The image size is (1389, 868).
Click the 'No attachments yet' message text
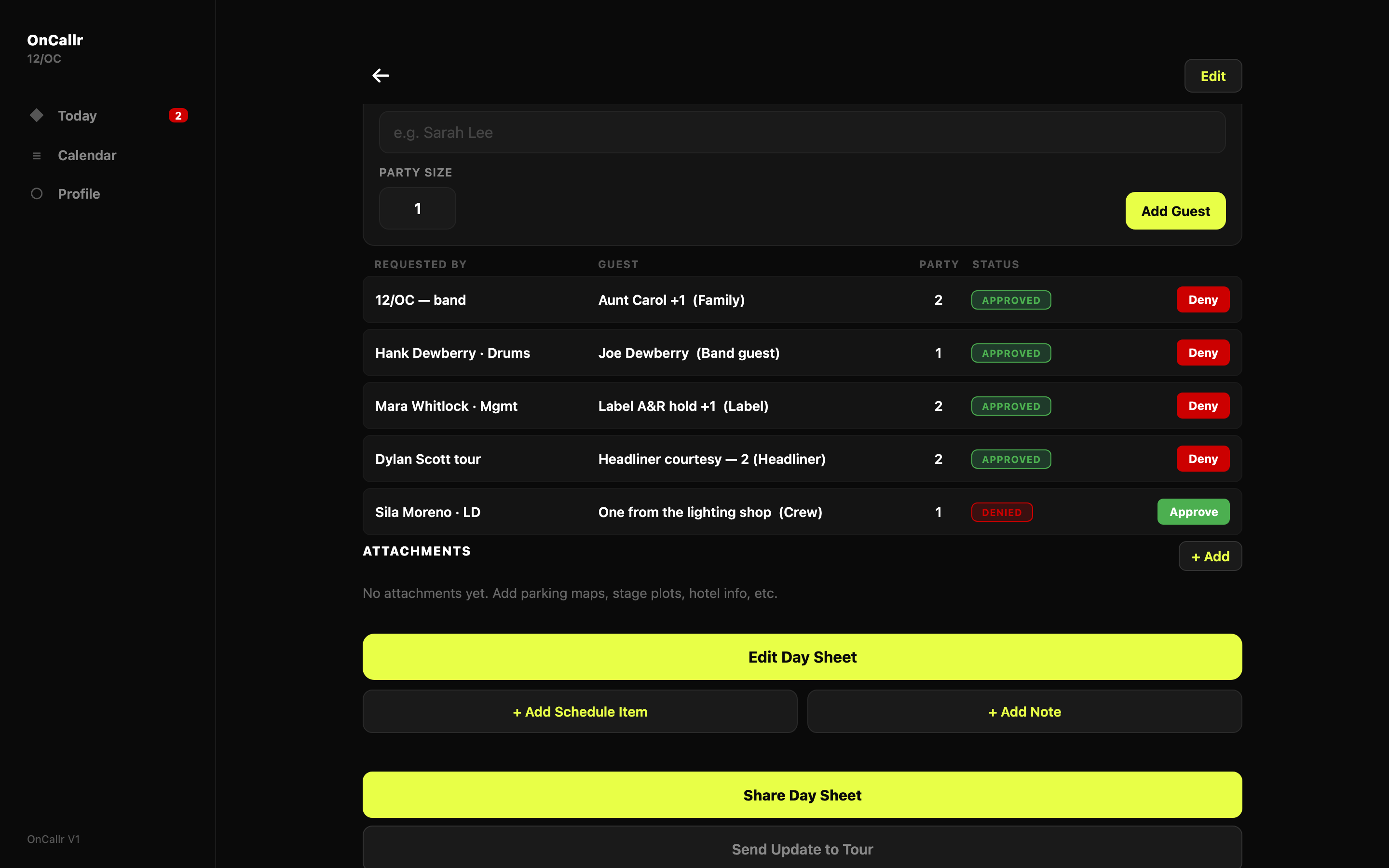coord(570,593)
